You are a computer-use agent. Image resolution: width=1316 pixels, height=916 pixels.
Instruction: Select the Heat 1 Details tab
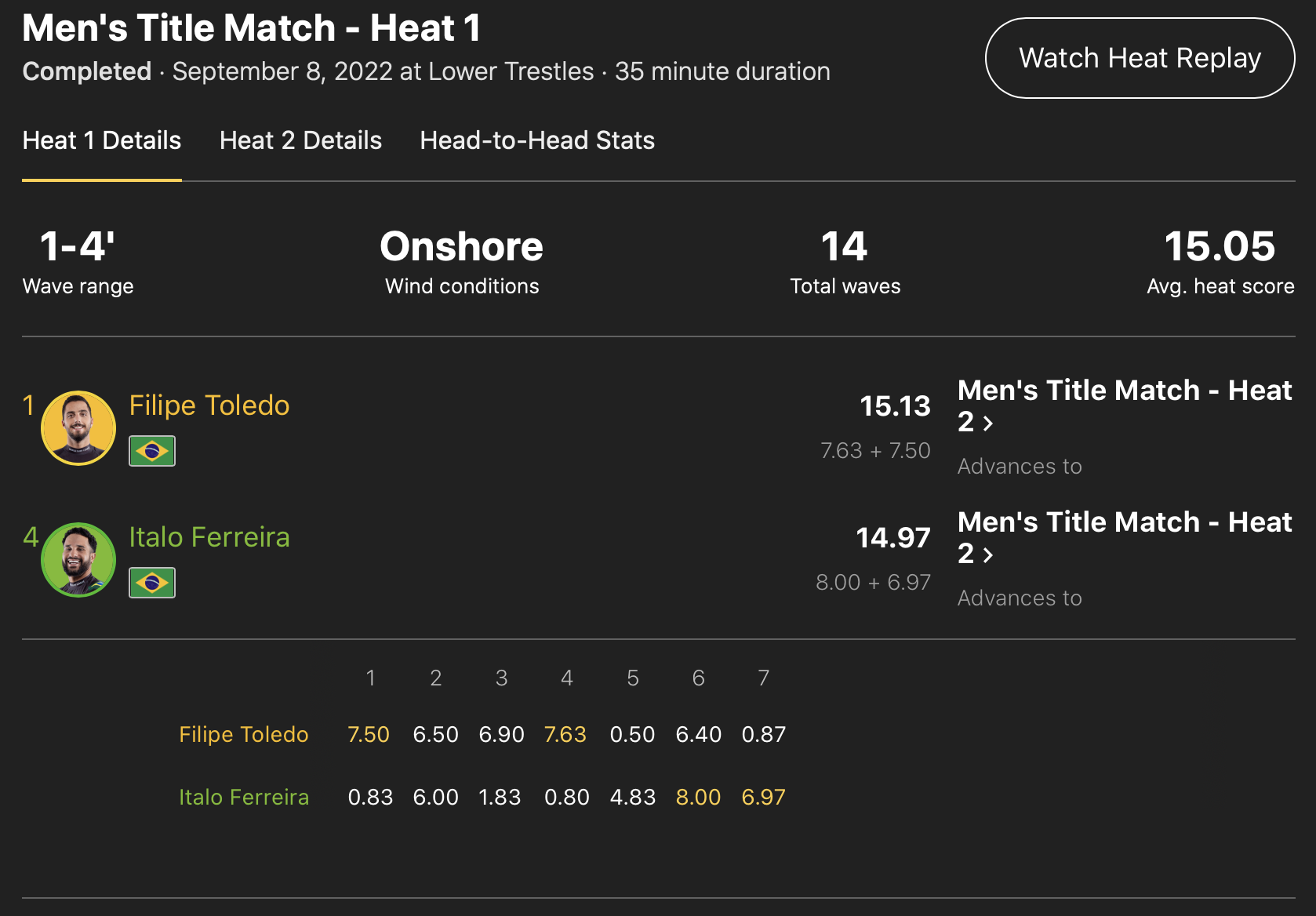[102, 140]
